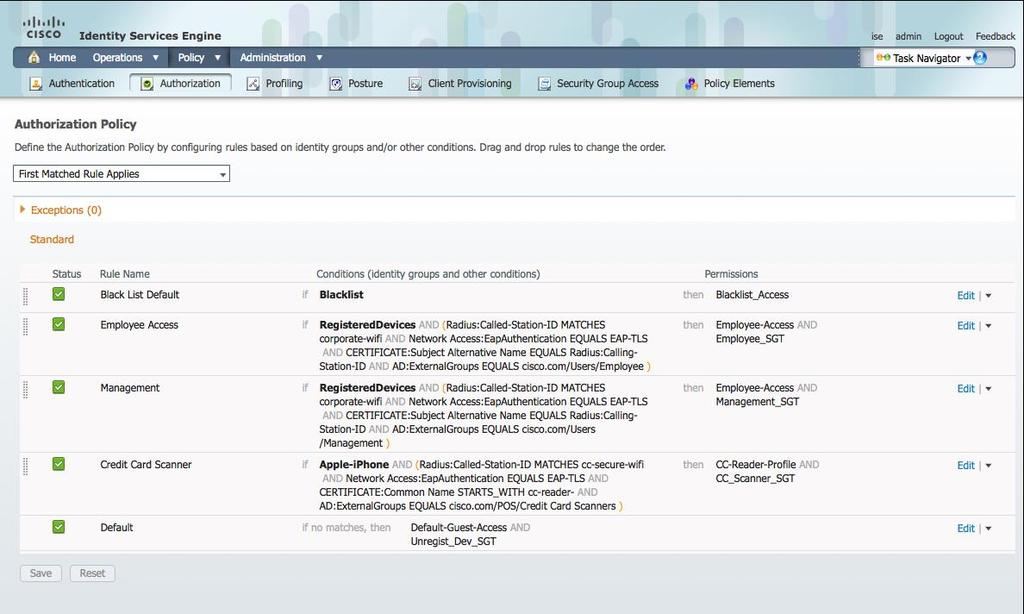Click the Permissions column header
The image size is (1024, 614).
click(731, 274)
